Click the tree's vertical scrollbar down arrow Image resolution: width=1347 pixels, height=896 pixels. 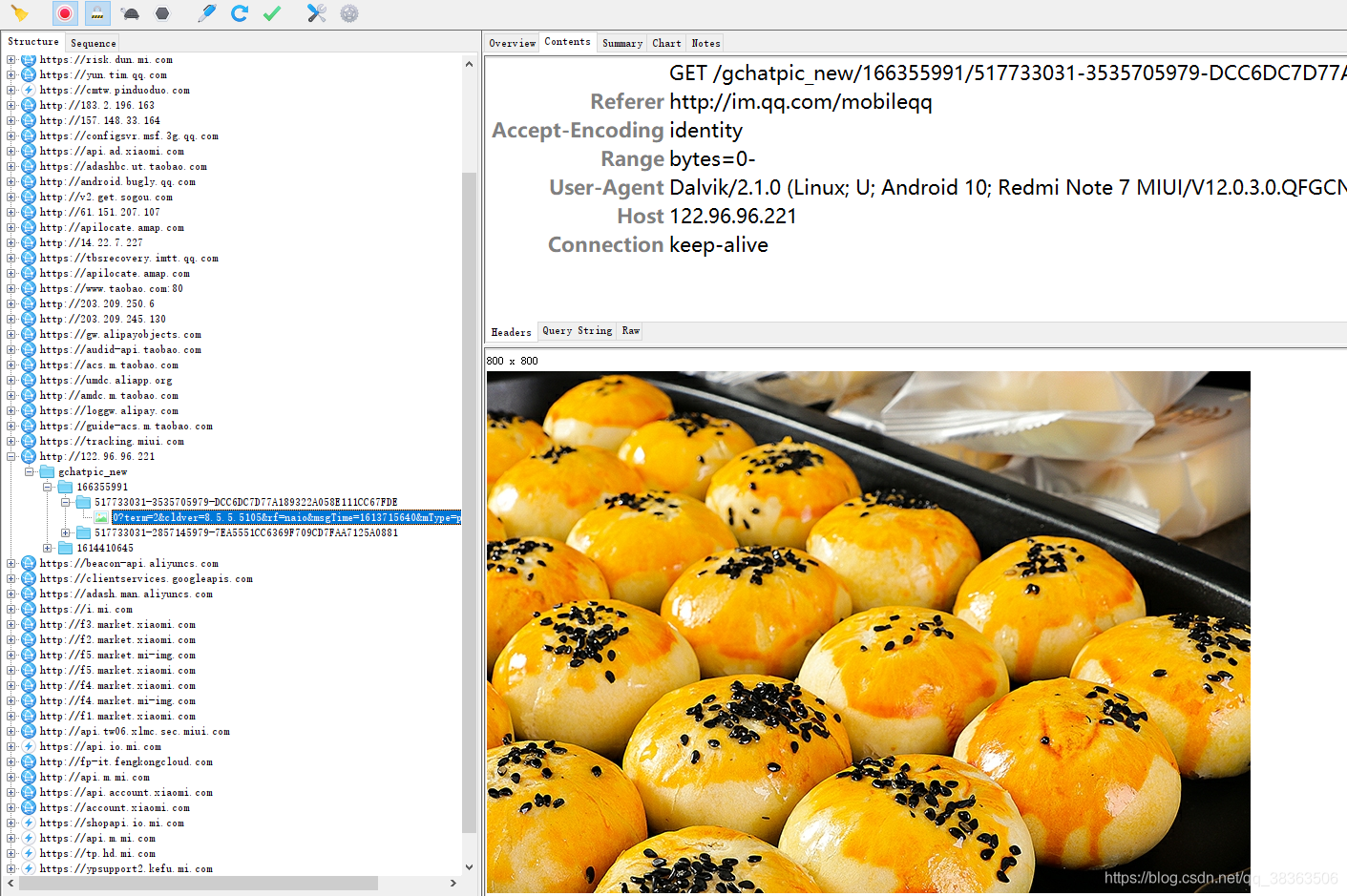click(x=469, y=867)
